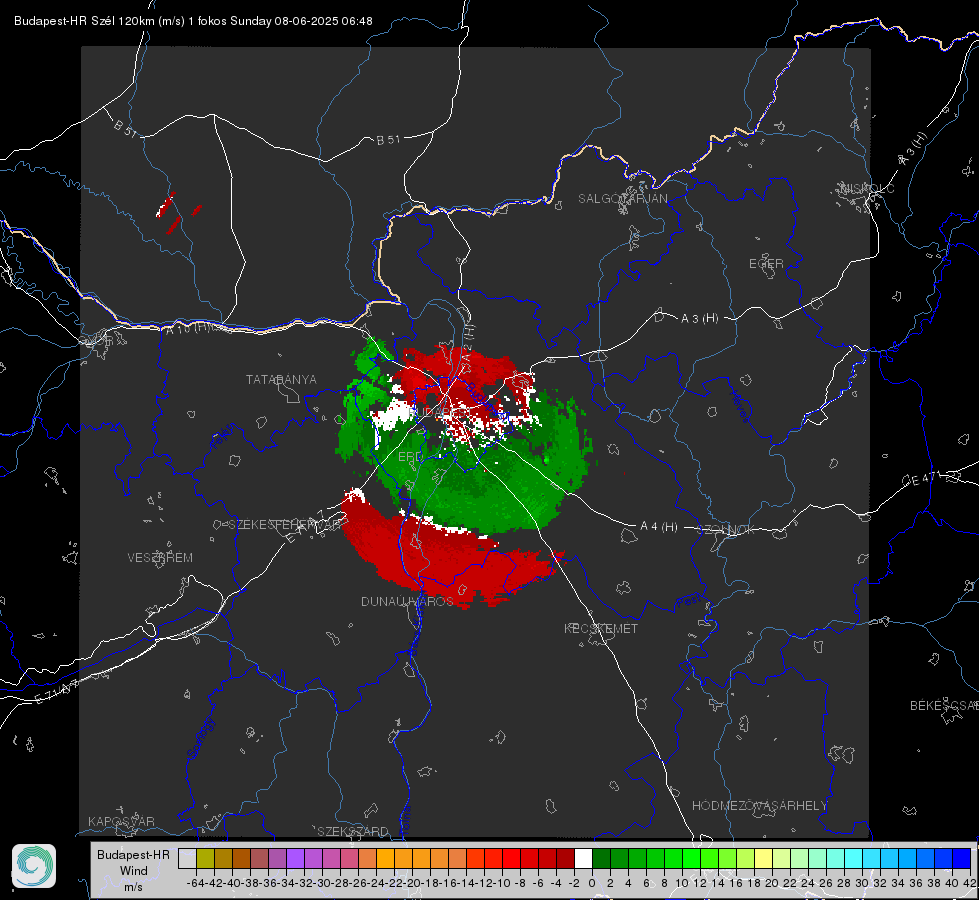Select the 20 value on the legend scale
The height and width of the screenshot is (900, 979).
(x=772, y=883)
